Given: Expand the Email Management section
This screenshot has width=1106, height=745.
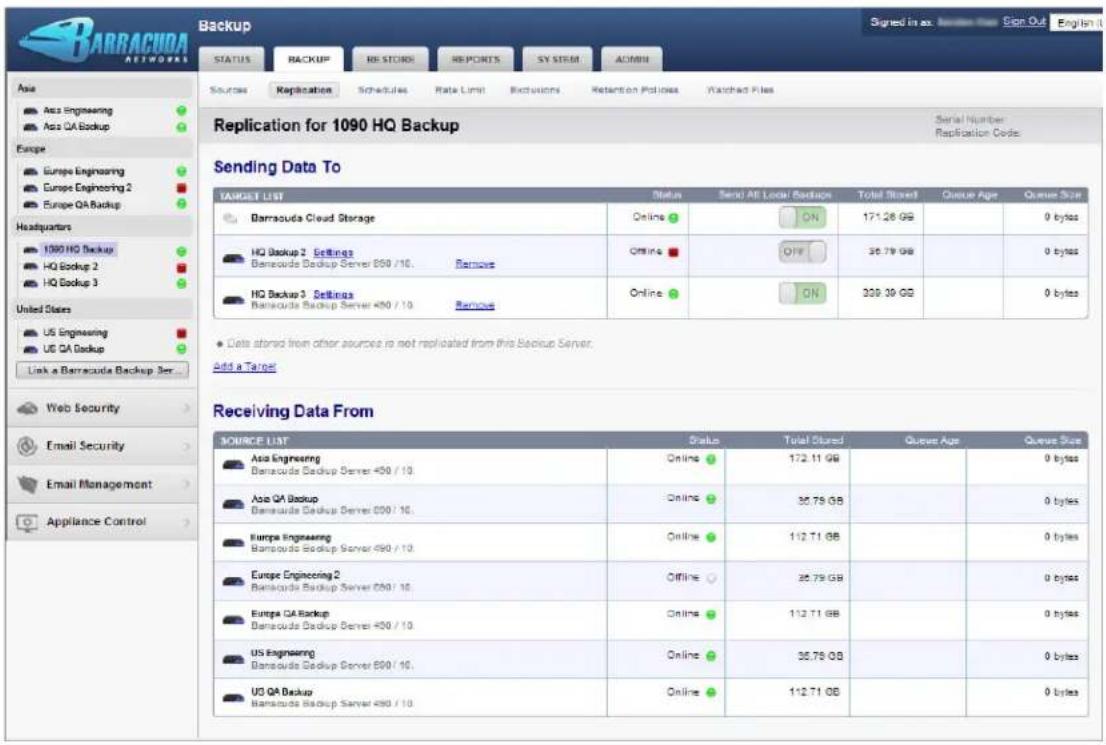Looking at the screenshot, I should pos(102,485).
